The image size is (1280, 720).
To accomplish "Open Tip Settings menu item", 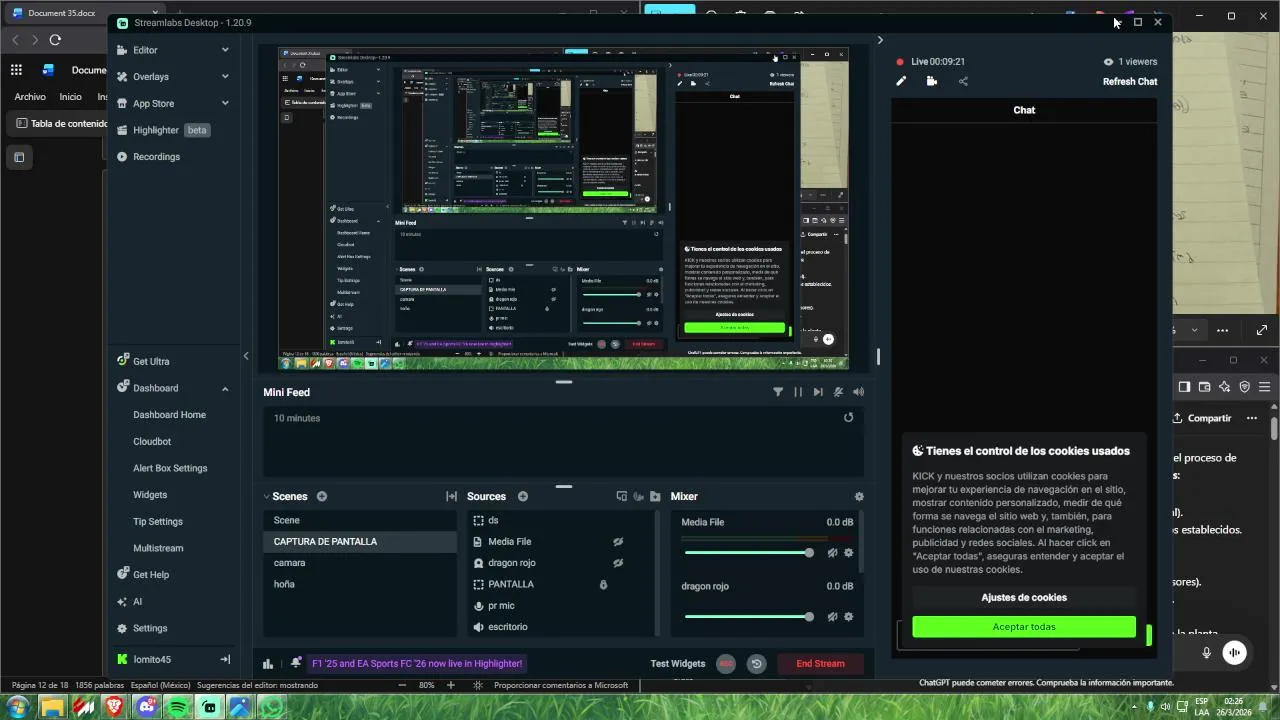I will tap(158, 521).
